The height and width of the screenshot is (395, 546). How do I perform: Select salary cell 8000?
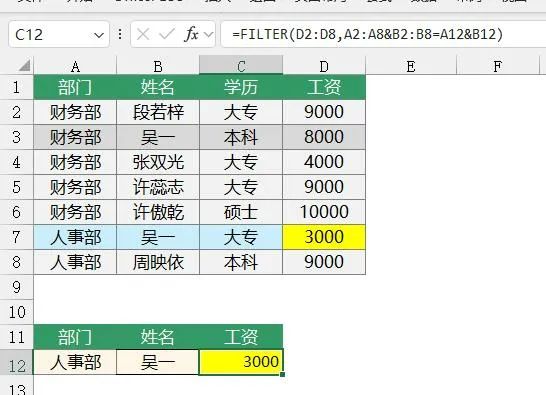(324, 137)
